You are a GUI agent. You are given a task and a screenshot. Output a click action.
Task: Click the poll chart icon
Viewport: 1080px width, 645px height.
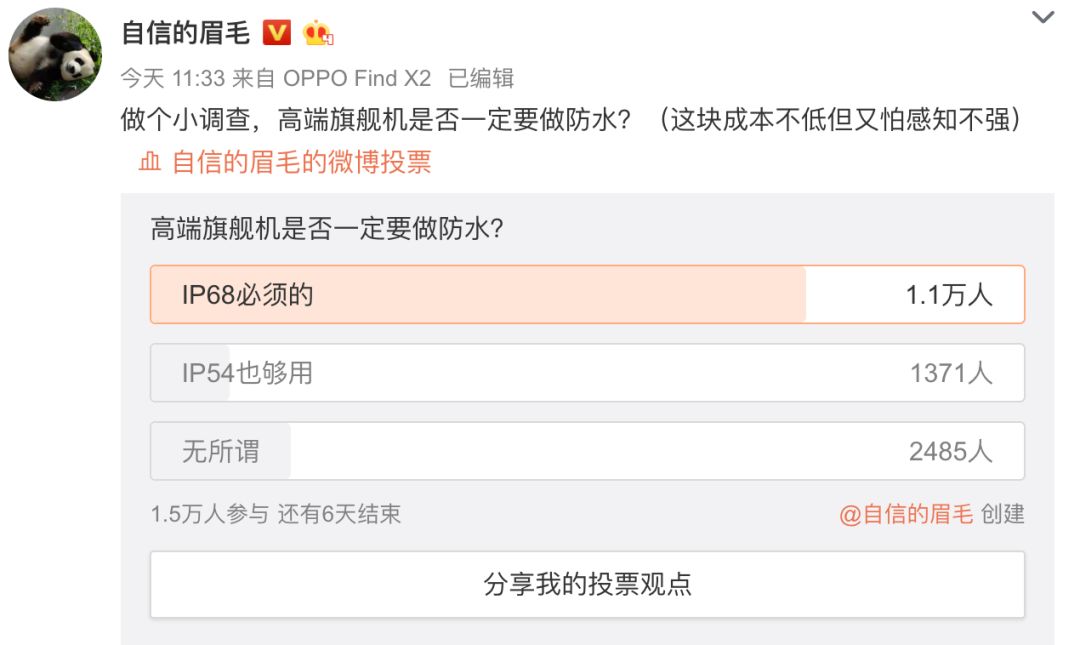(150, 162)
